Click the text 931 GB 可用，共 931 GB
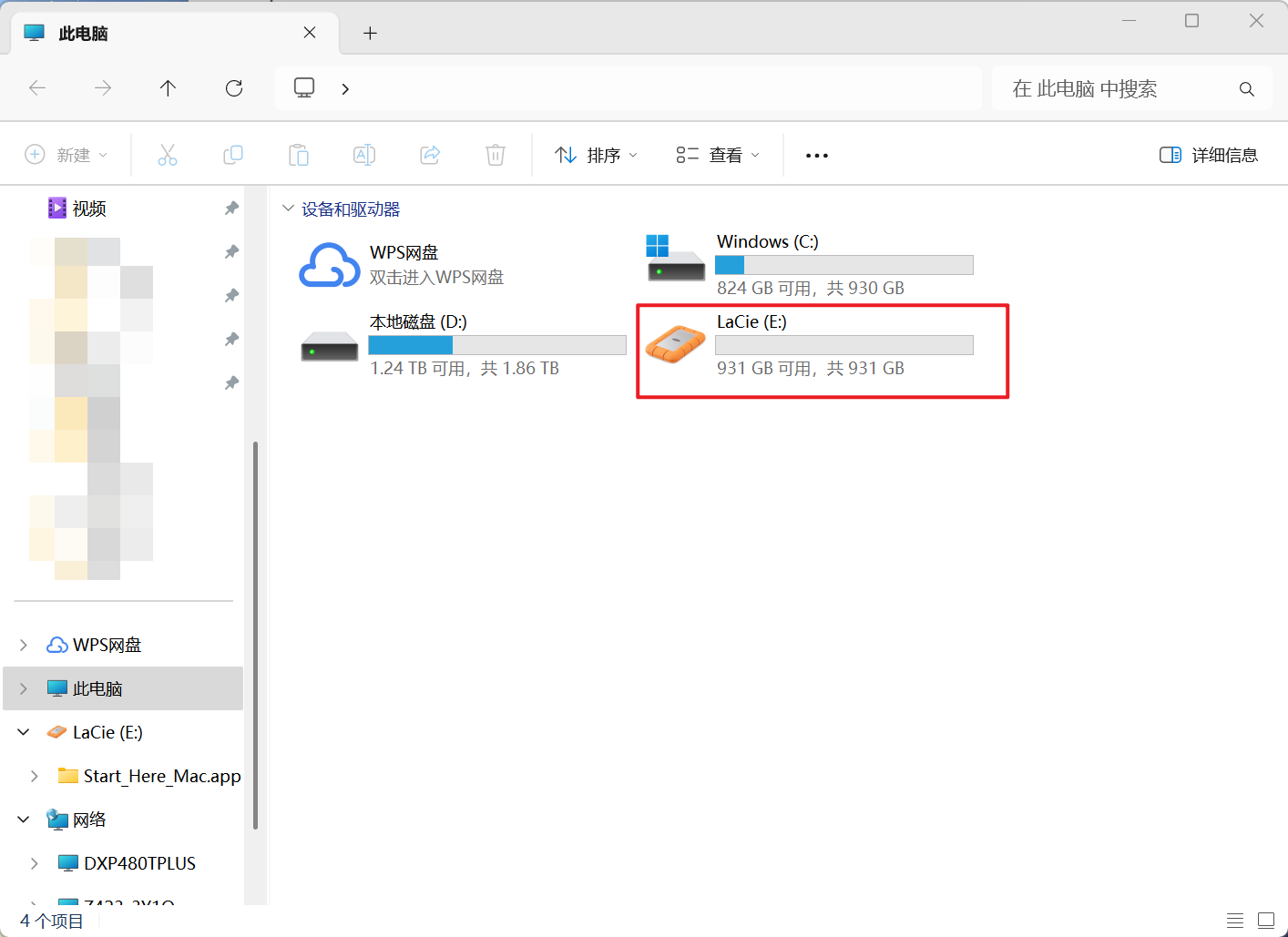Viewport: 1288px width, 937px height. [x=811, y=368]
